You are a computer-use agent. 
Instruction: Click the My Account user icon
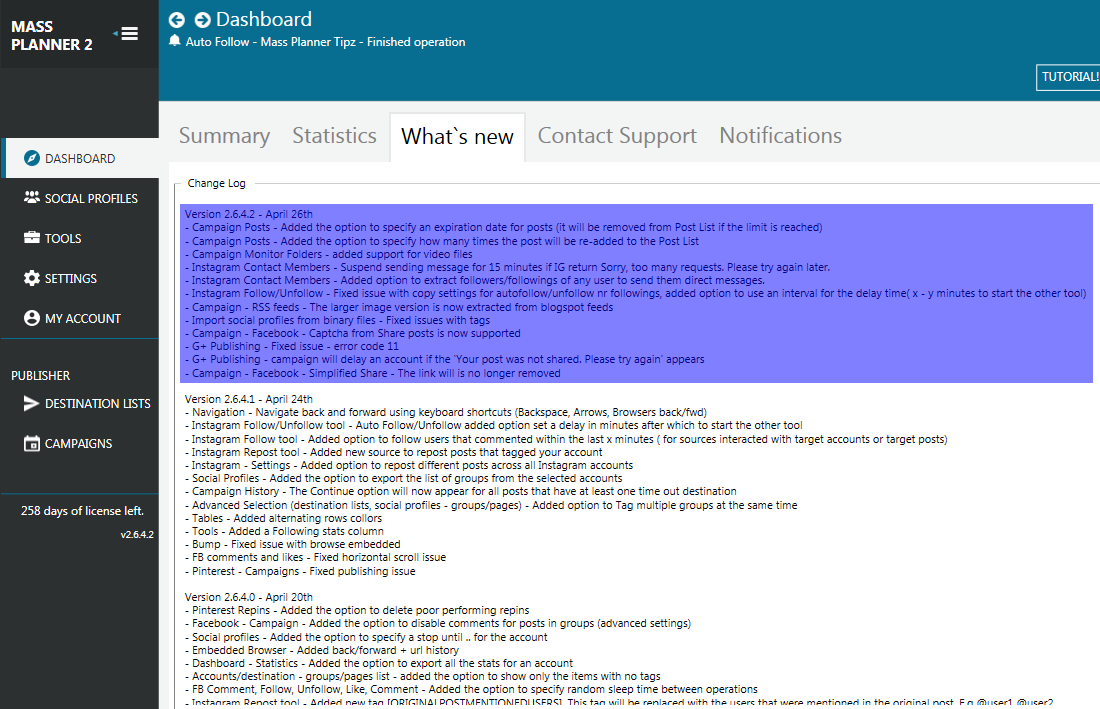tap(31, 318)
